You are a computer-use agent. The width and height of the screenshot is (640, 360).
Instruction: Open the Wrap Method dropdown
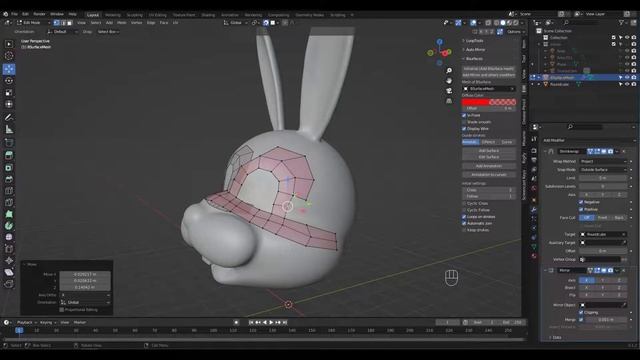point(603,161)
